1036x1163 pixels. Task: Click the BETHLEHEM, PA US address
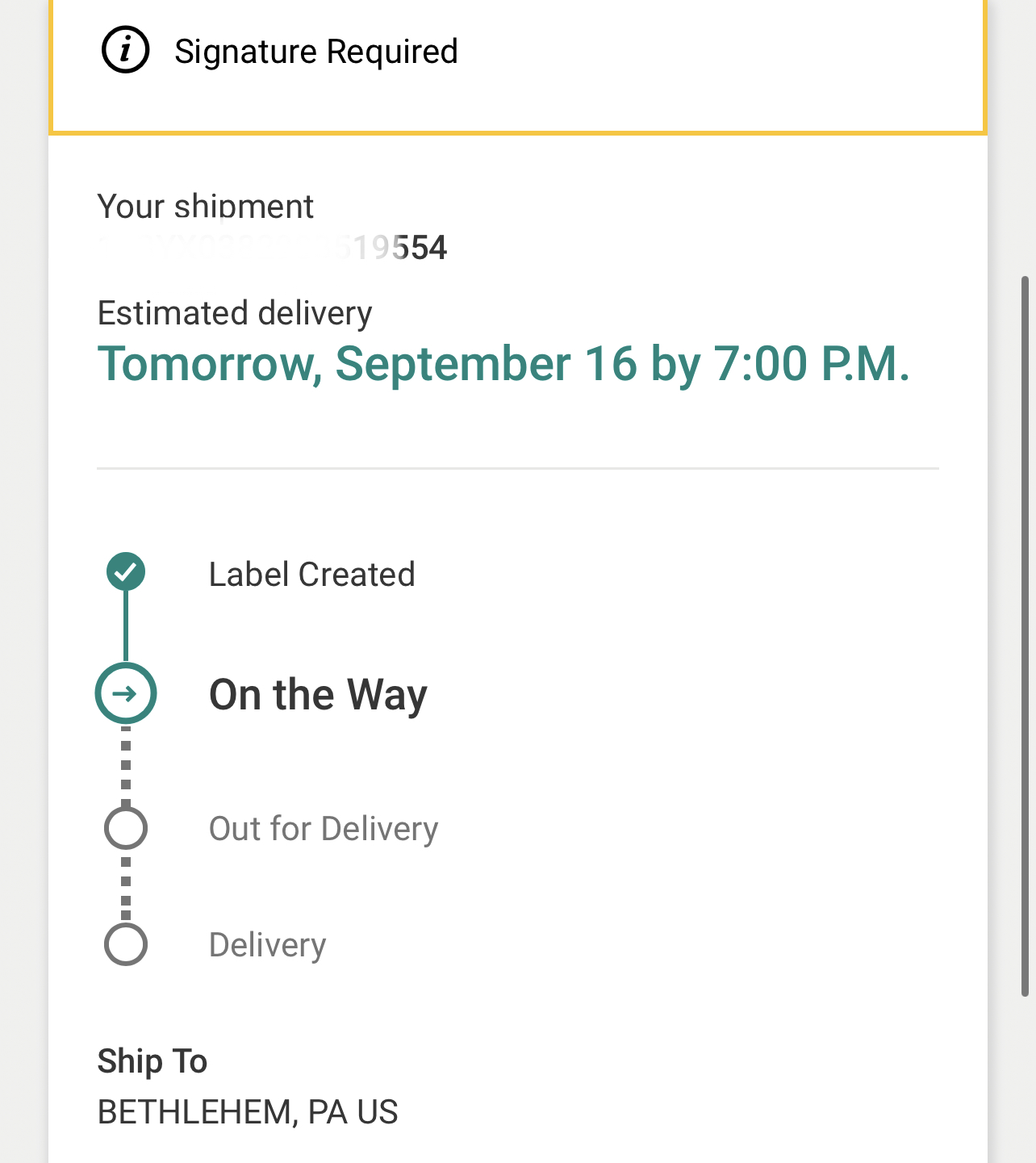248,1112
